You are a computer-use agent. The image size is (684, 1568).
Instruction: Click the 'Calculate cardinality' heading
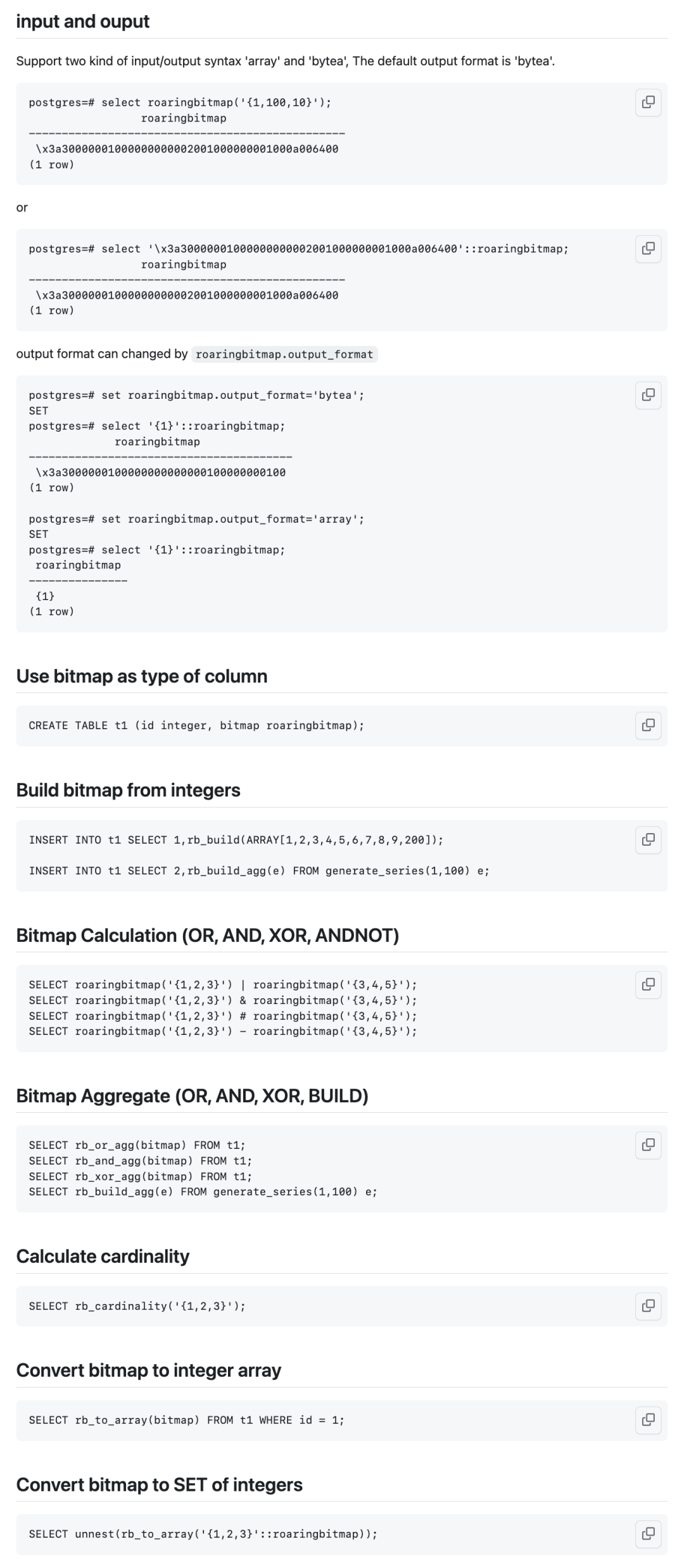(x=103, y=1257)
